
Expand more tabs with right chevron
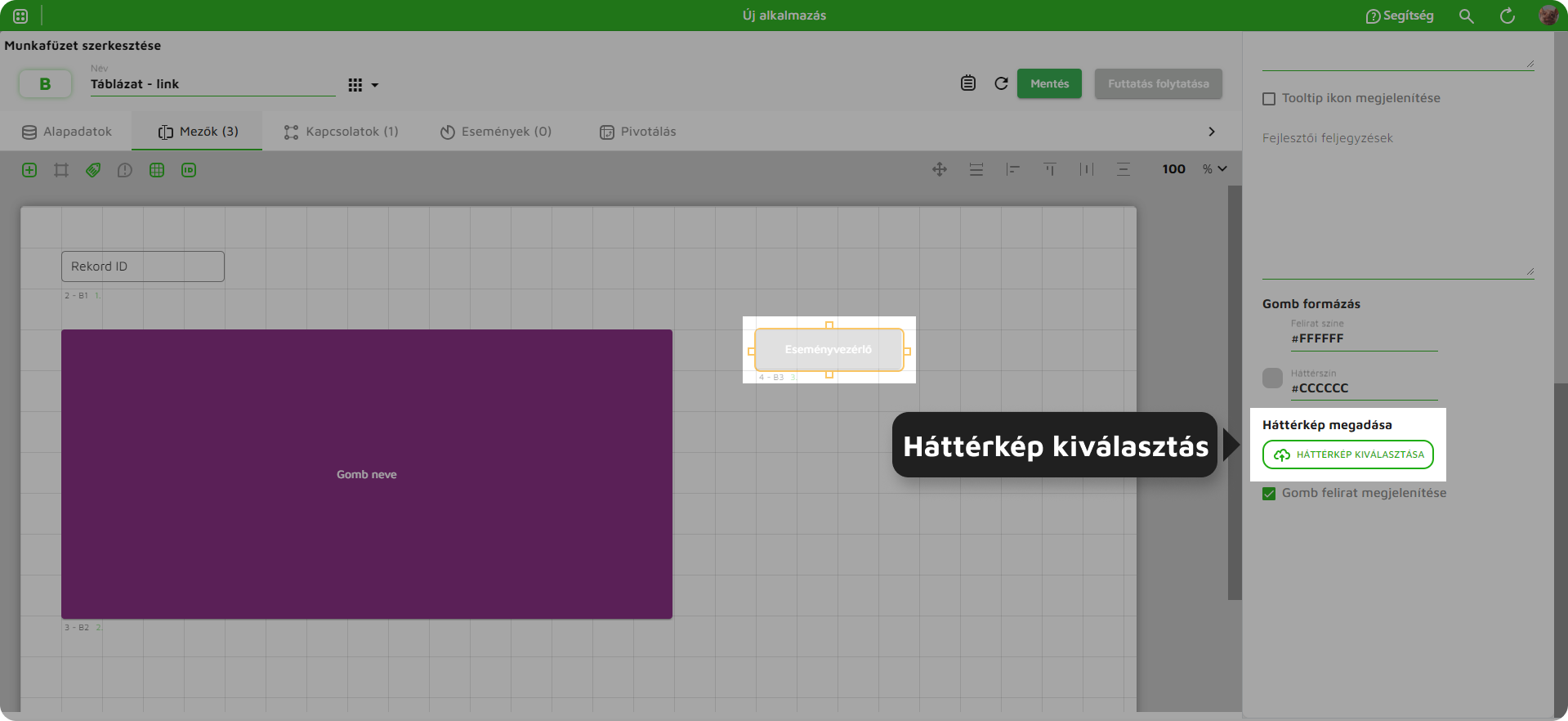1212,132
